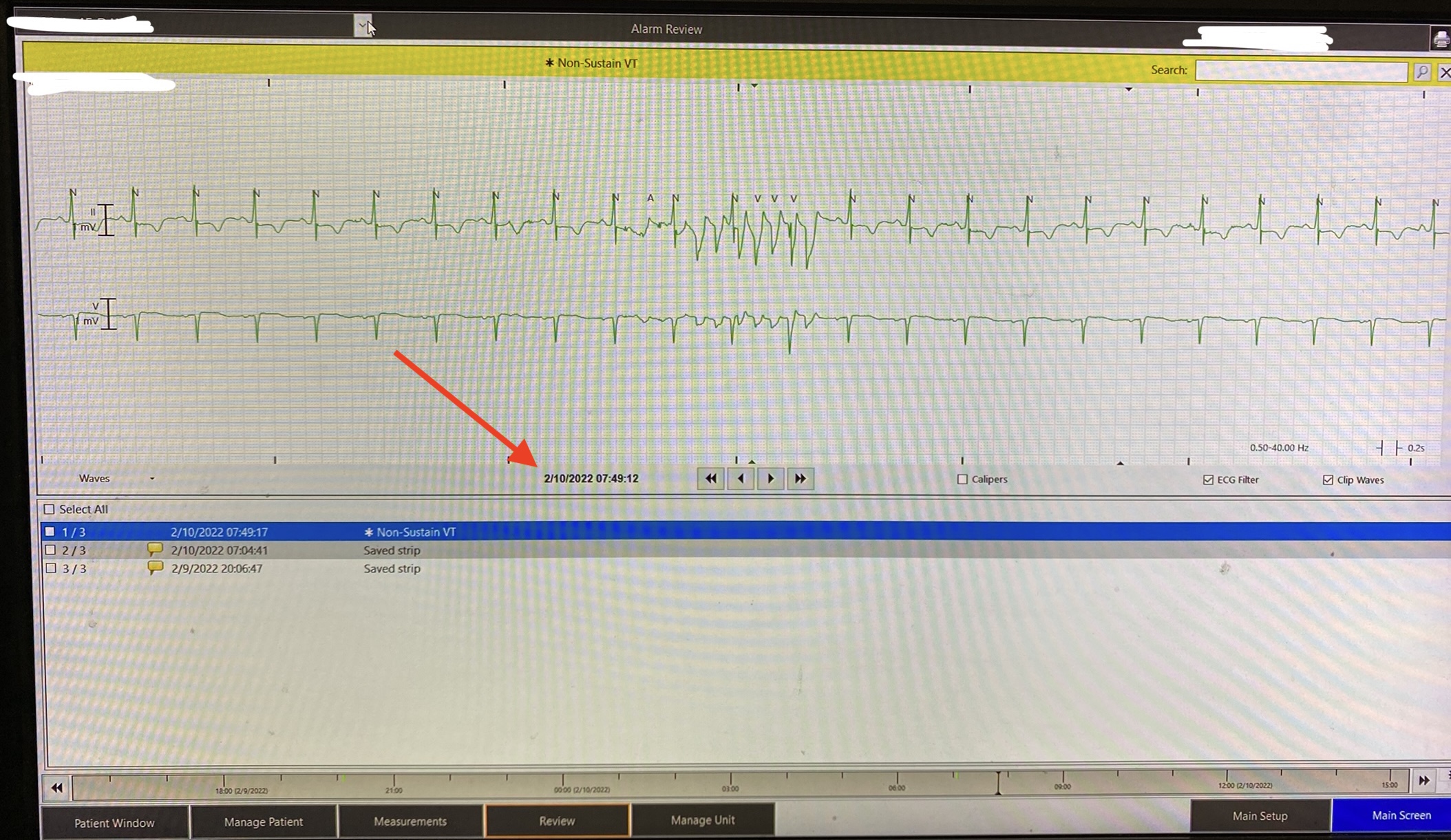Tick checkbox for alarm 1 / 3
Screen dimensions: 1451x840
[x=50, y=531]
